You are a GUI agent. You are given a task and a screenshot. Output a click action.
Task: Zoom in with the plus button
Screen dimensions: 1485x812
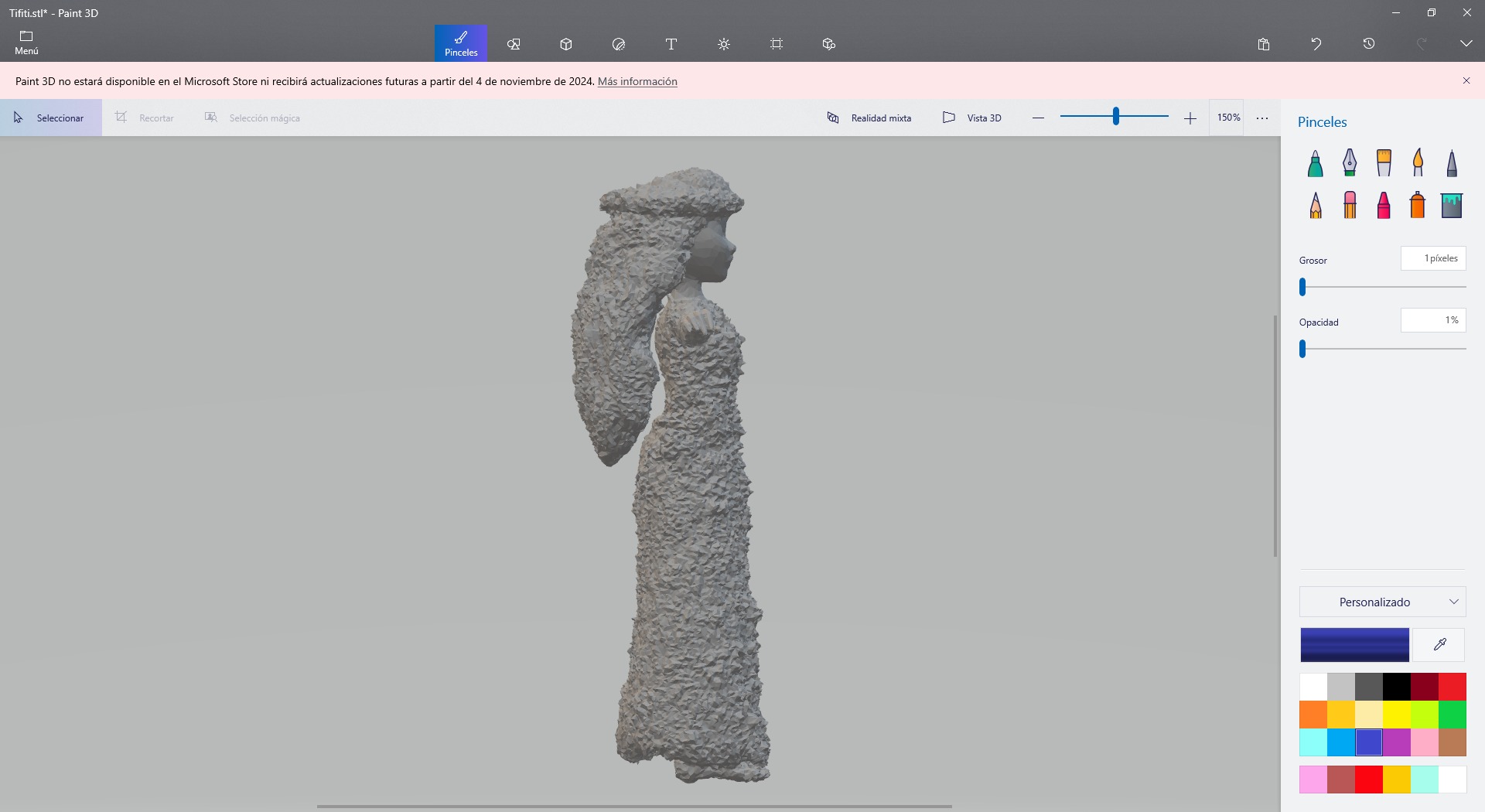point(1190,118)
